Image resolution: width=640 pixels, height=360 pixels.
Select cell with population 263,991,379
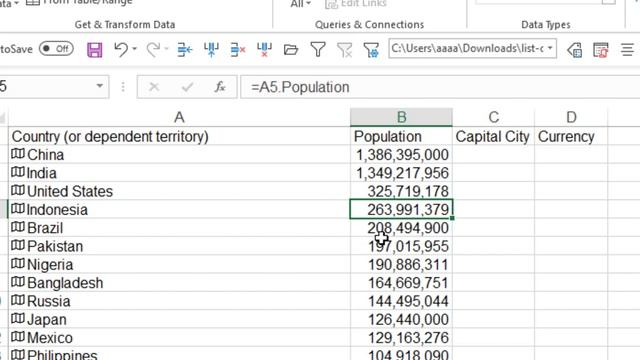401,209
